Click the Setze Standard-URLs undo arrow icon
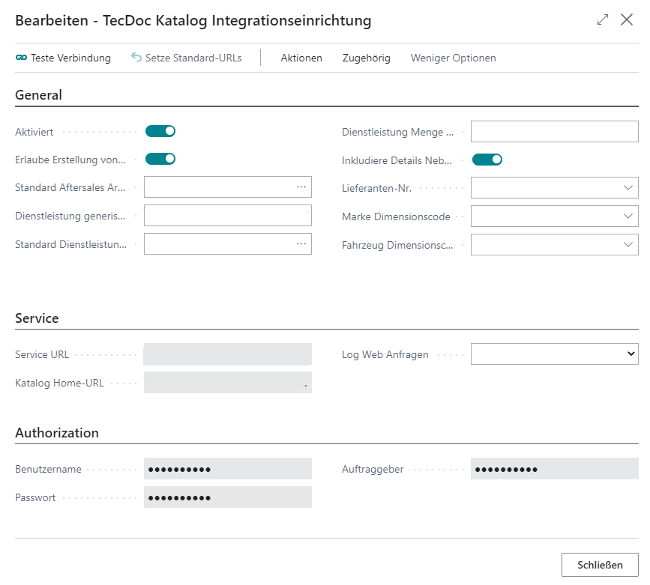Viewport: 650px width, 585px height. pos(136,57)
